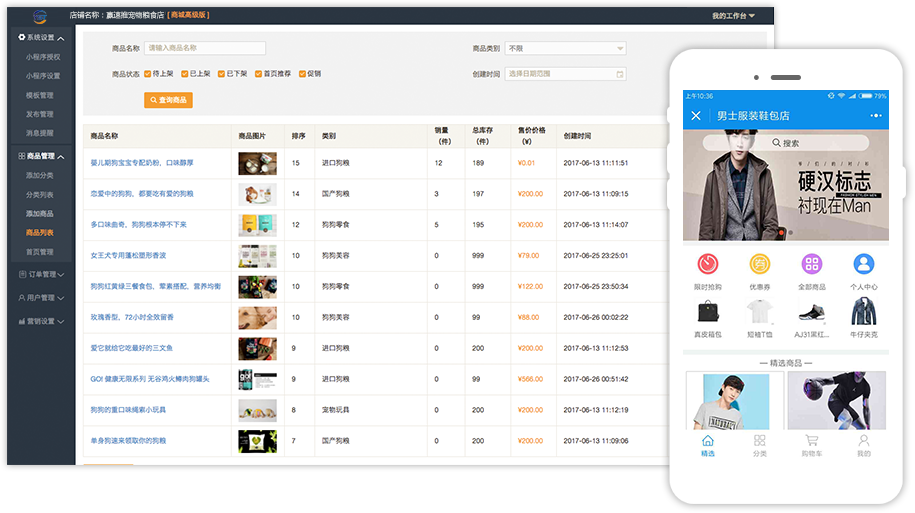Open the three-dot menu in phone header
The image size is (915, 513).
(876, 116)
